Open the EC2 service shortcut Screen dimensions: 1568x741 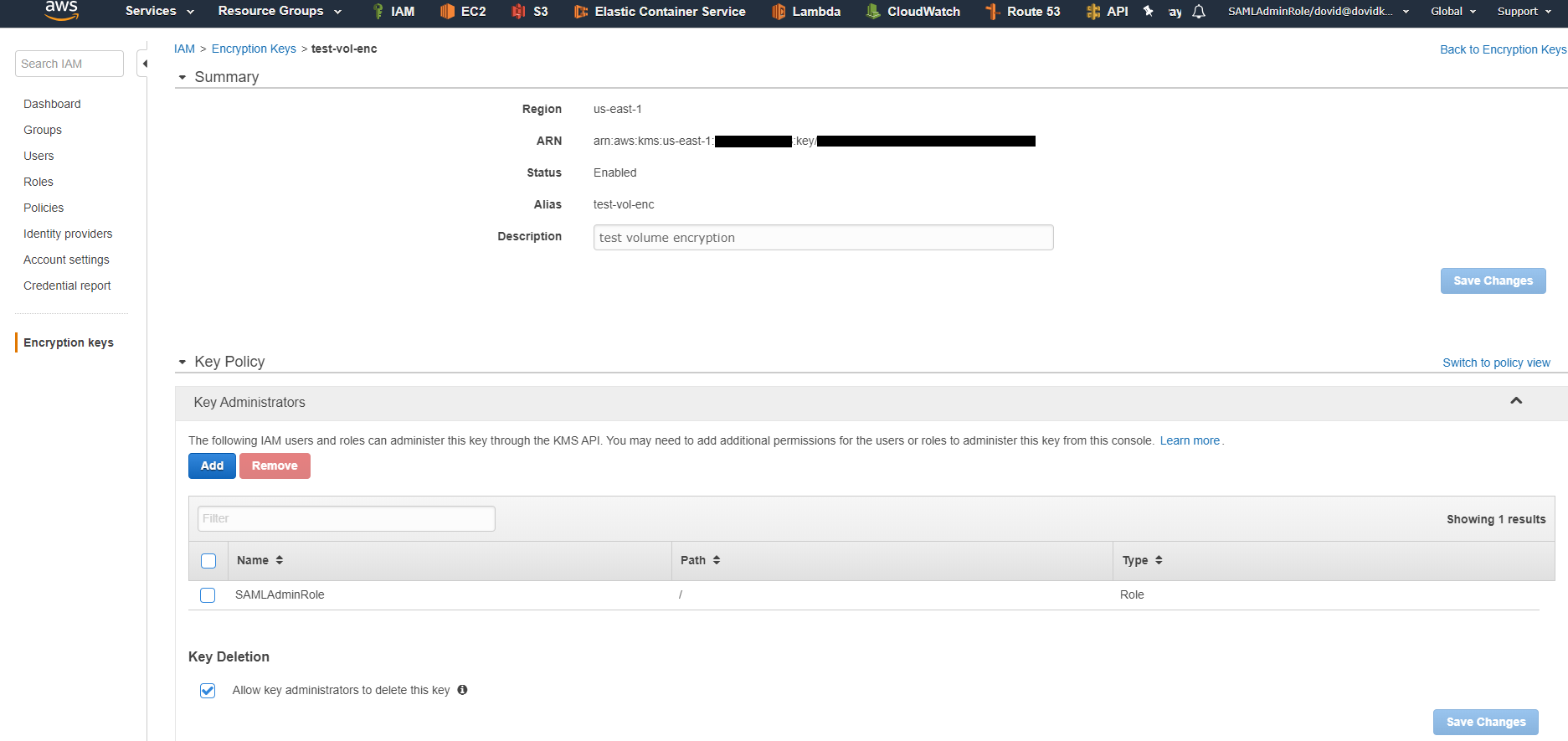click(463, 11)
